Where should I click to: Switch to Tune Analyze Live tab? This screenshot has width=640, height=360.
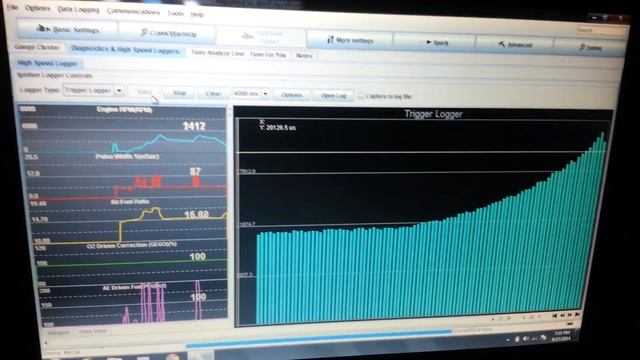click(x=218, y=53)
